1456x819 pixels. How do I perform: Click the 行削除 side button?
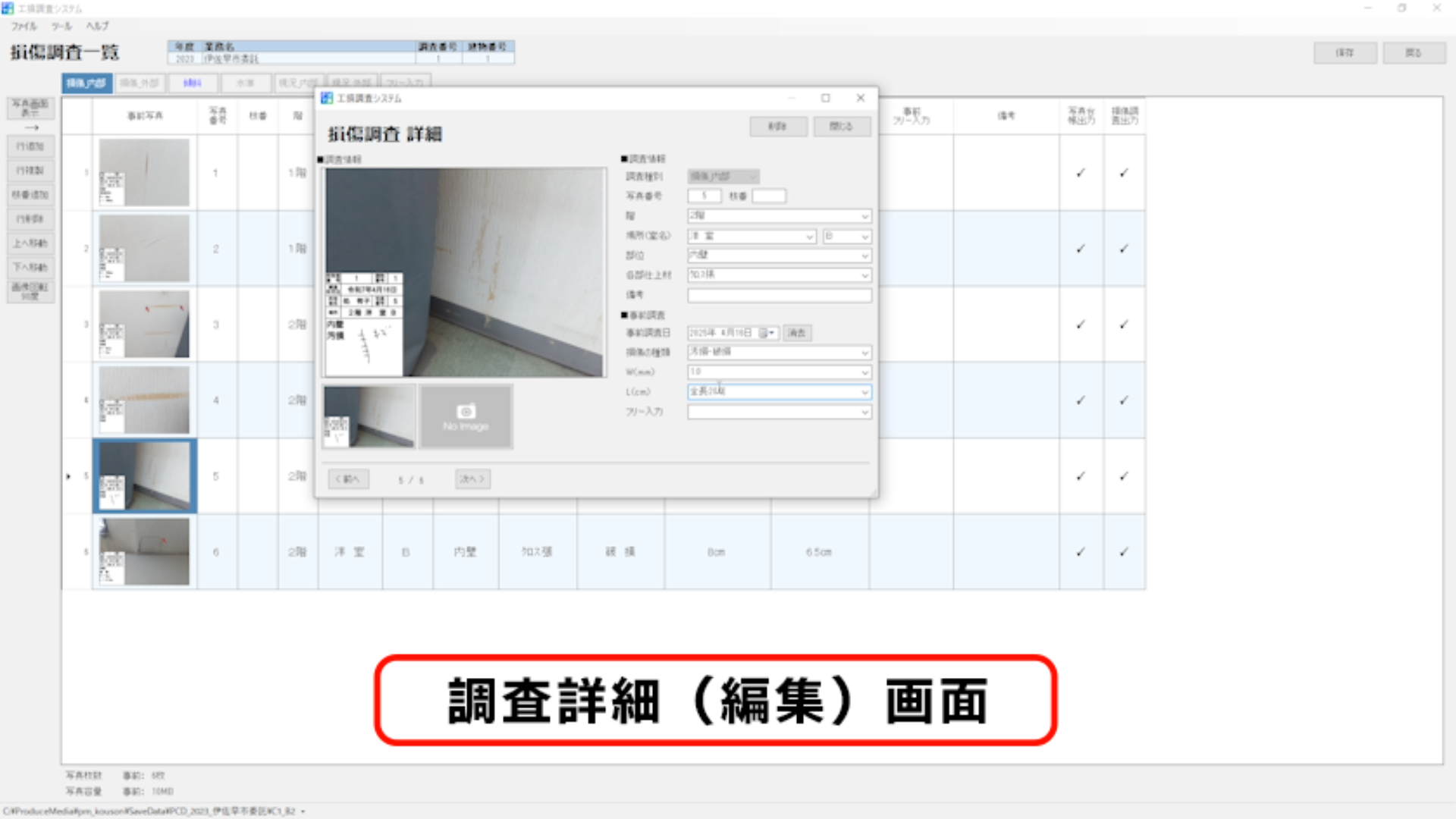click(x=31, y=219)
